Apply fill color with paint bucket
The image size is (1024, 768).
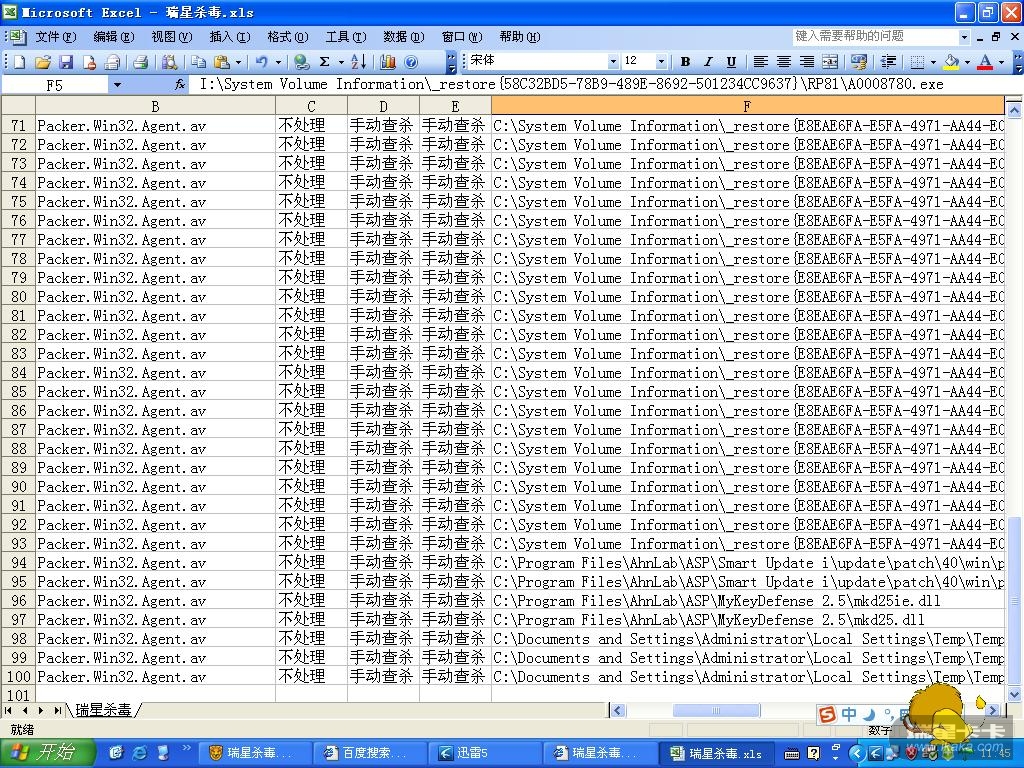click(x=952, y=62)
